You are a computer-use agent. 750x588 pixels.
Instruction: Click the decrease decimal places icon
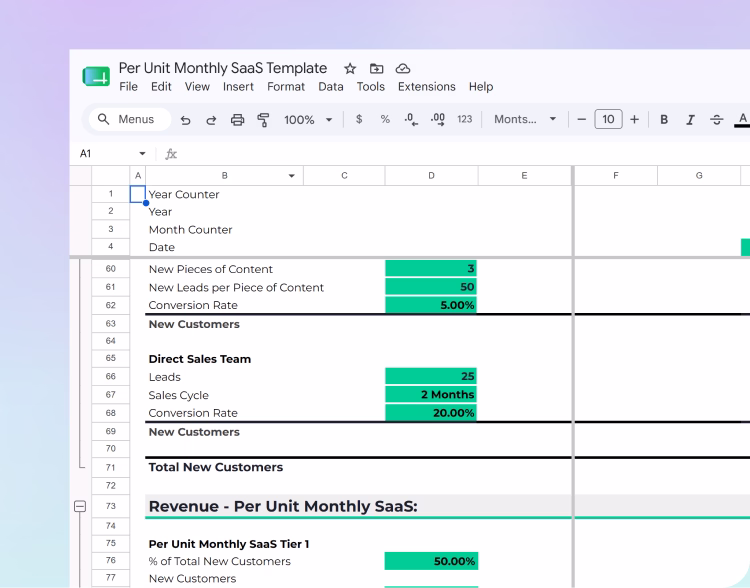[x=411, y=119]
